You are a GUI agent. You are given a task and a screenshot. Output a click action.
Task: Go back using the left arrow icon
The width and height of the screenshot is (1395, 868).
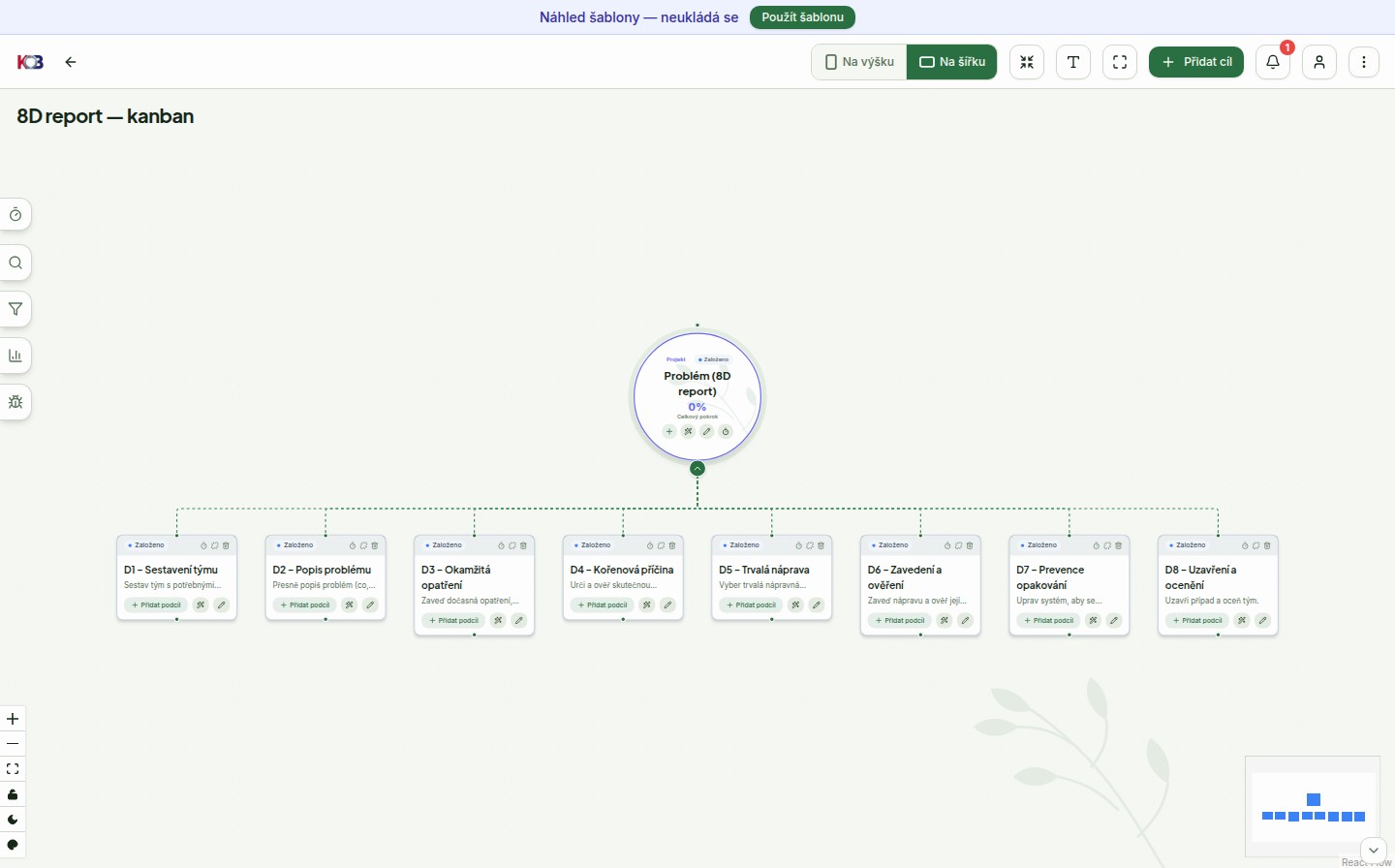pyautogui.click(x=71, y=62)
